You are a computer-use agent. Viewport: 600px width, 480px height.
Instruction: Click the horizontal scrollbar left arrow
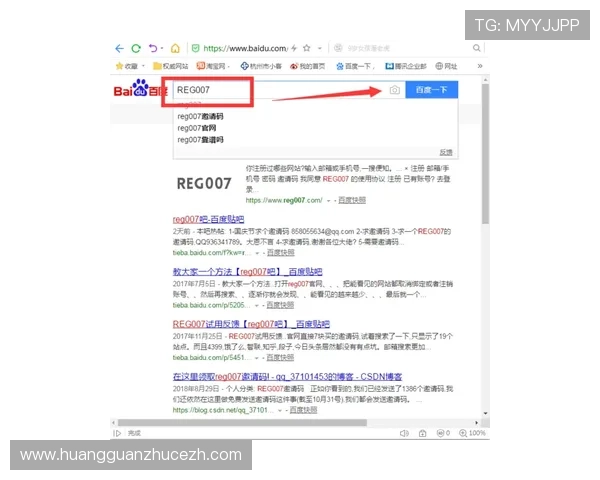(113, 423)
